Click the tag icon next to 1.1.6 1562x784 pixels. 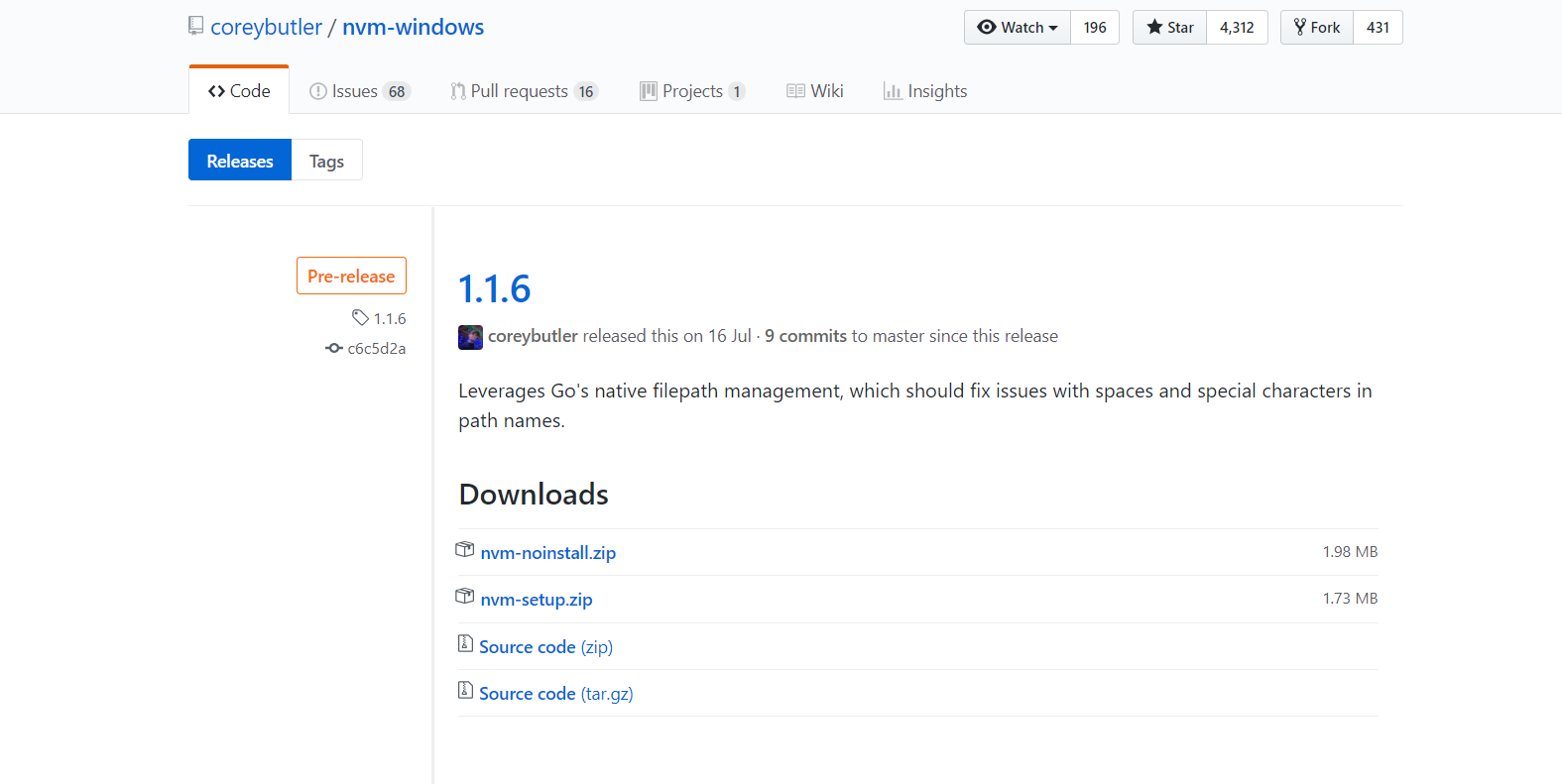pyautogui.click(x=360, y=317)
